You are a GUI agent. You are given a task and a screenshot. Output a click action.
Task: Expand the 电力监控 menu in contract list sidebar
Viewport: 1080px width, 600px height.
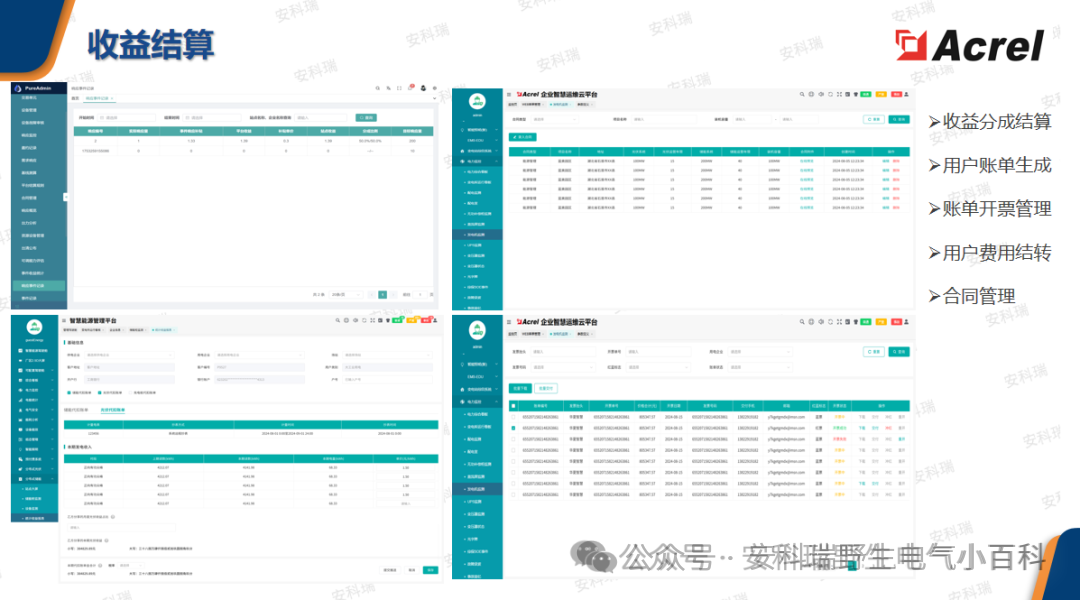pyautogui.click(x=477, y=161)
